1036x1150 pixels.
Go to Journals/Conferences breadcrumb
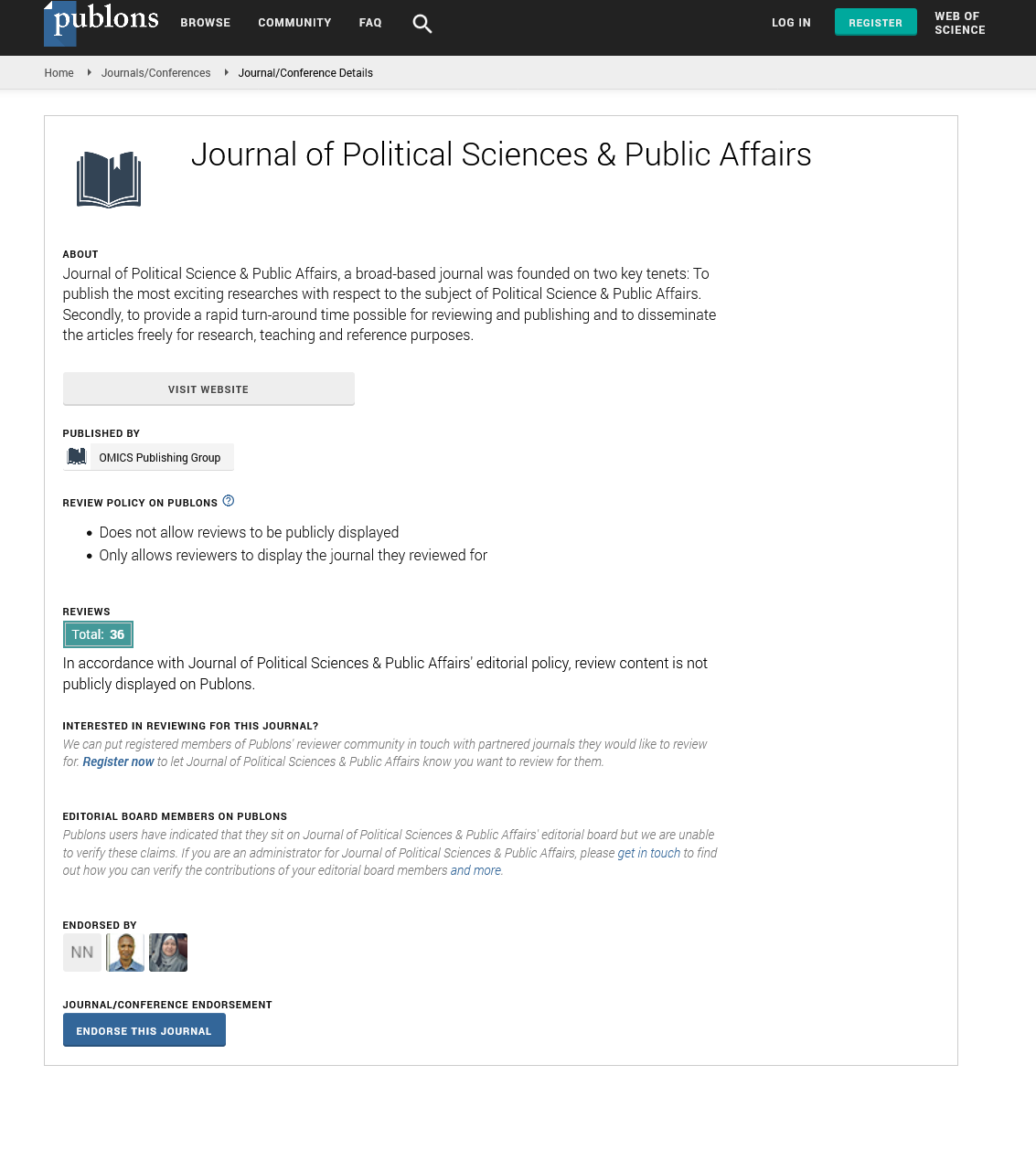coord(155,73)
